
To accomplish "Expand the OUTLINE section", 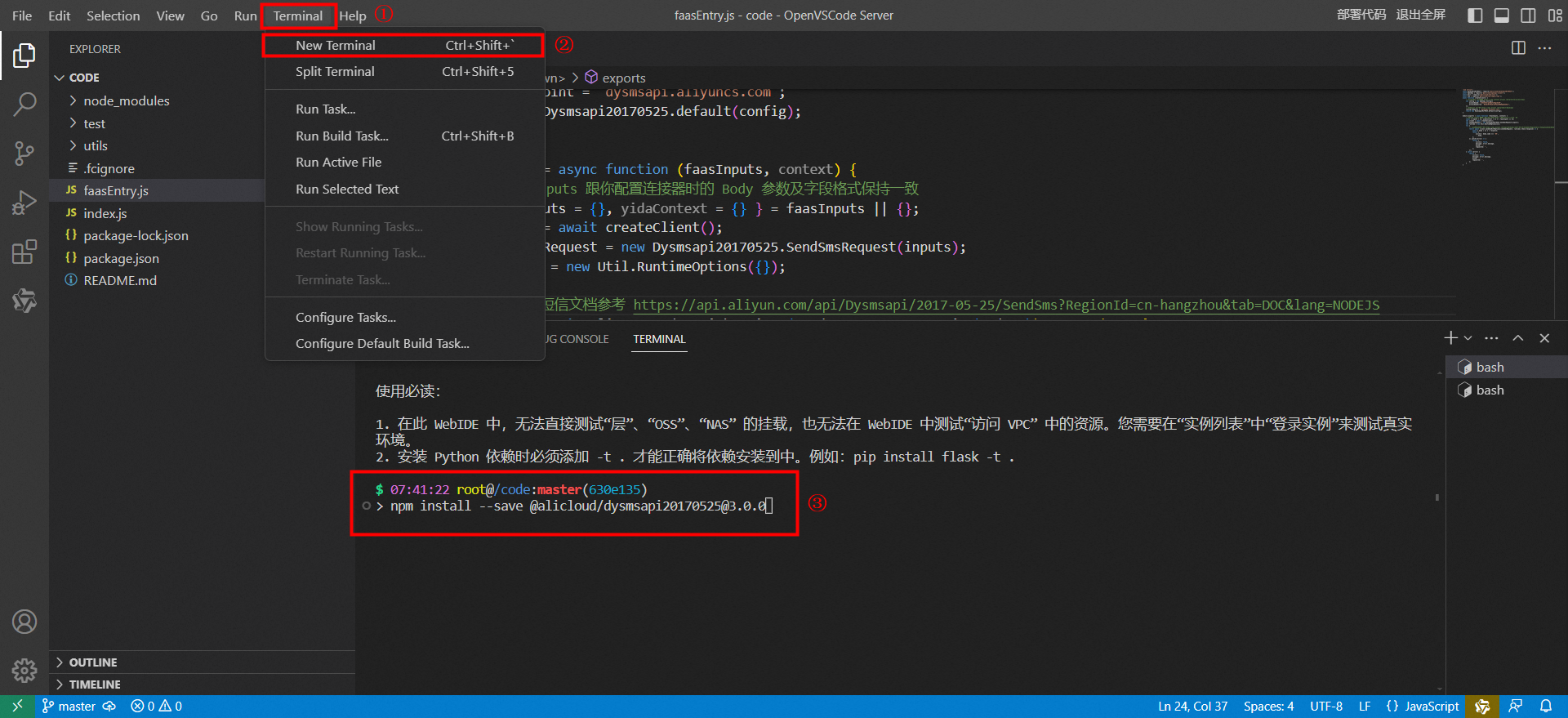I will [x=203, y=662].
